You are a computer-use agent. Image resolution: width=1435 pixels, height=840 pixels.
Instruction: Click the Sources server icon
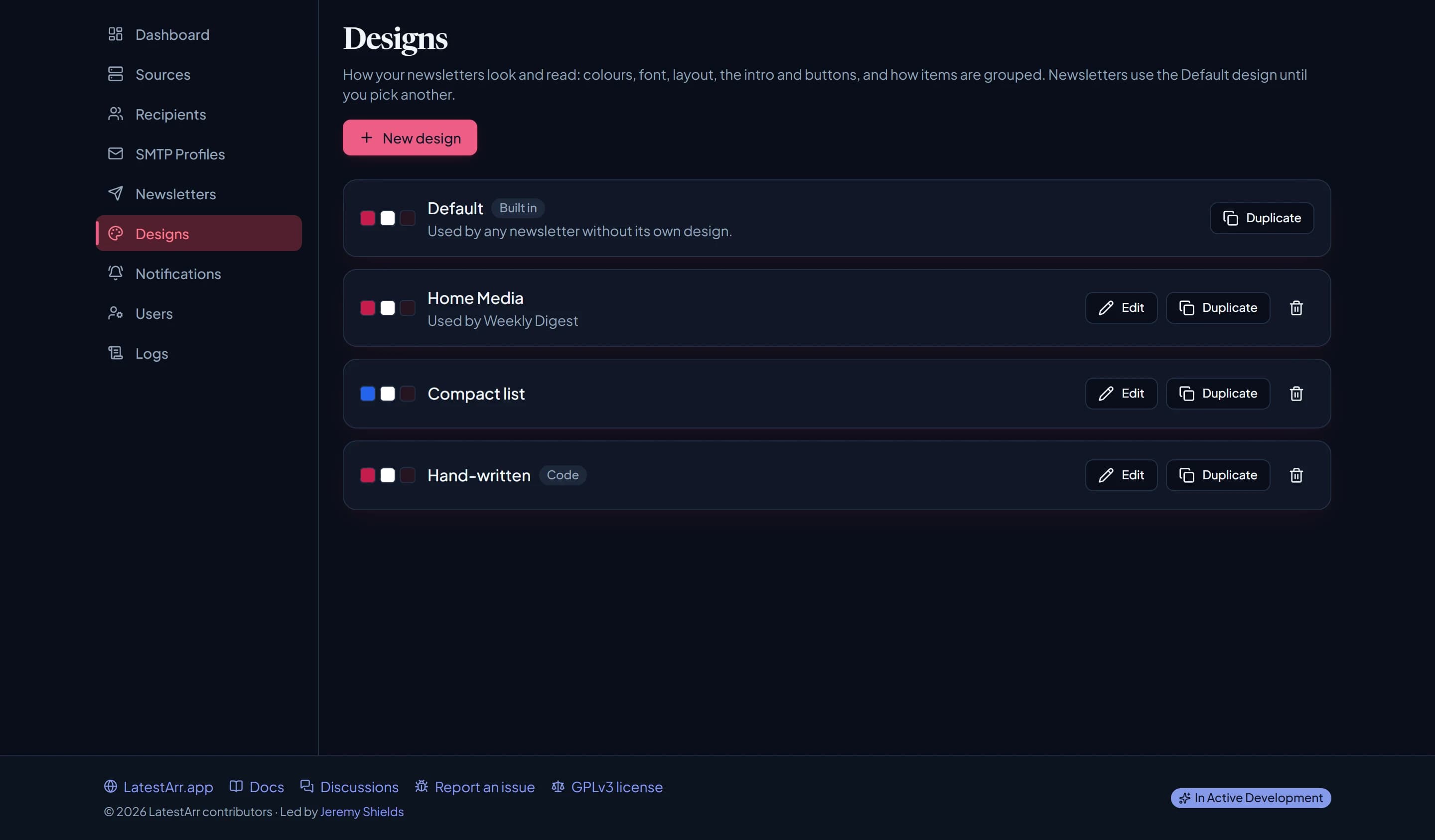pyautogui.click(x=116, y=74)
